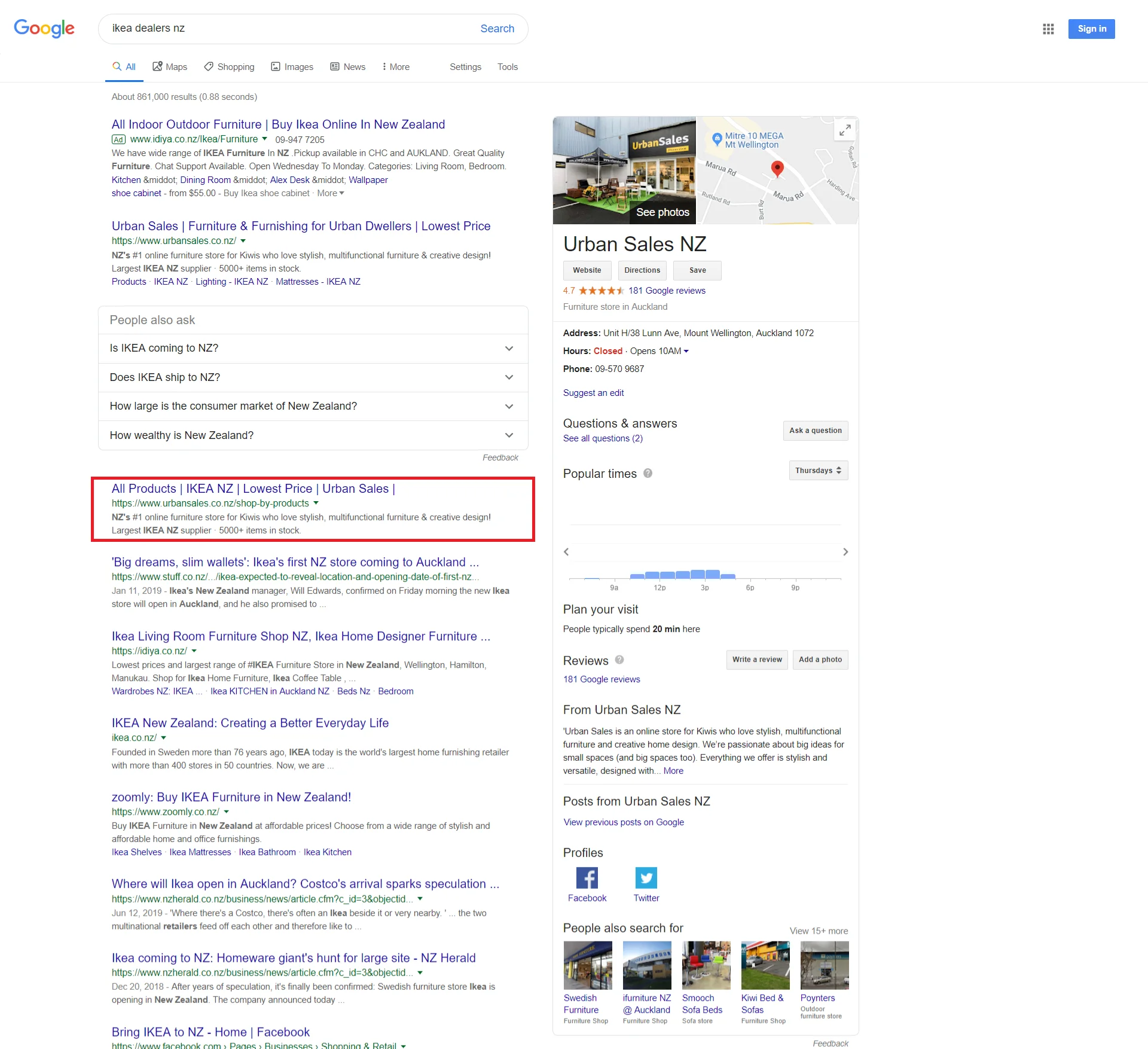Click the Popular times help icon
The width and height of the screenshot is (1148, 1049).
pos(648,473)
